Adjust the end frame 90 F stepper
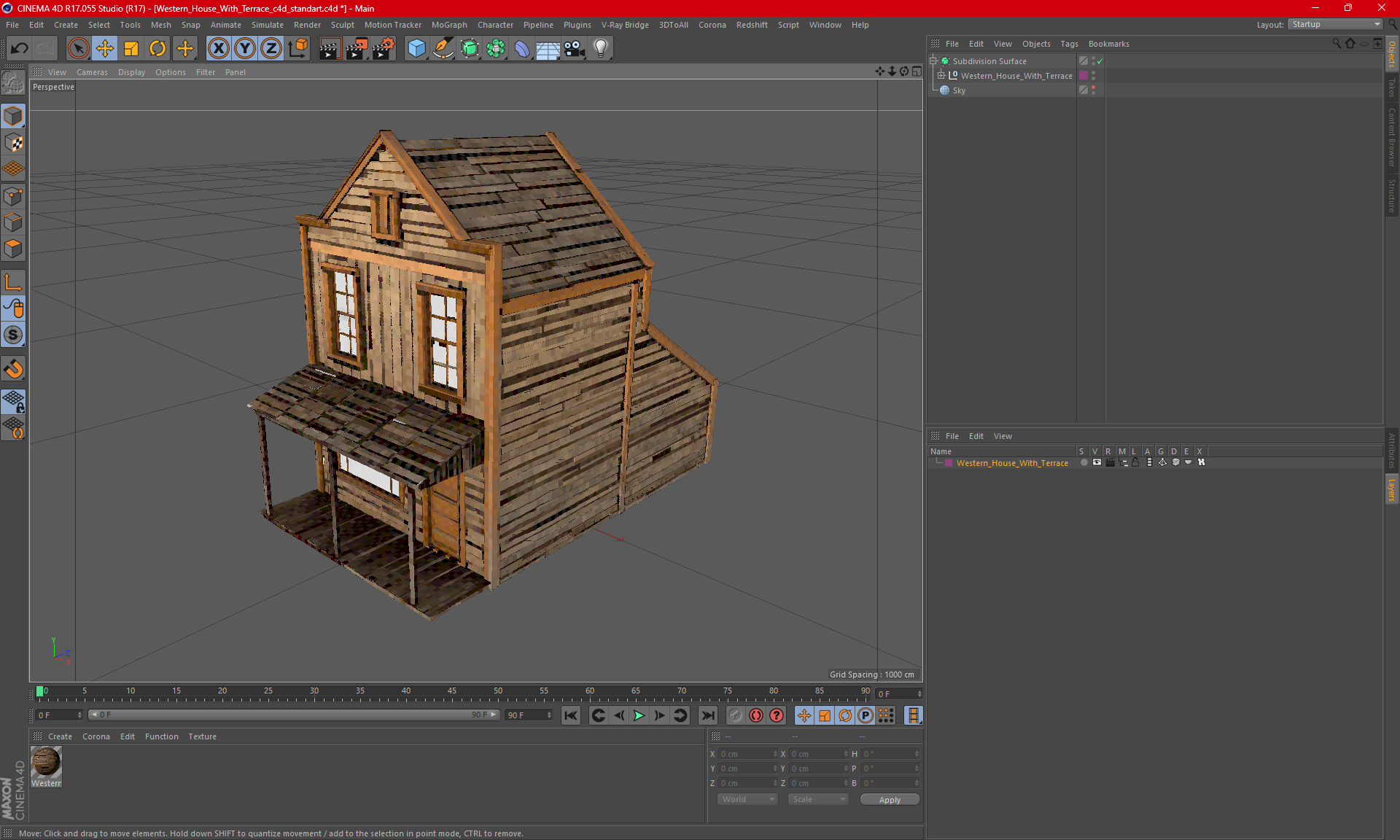Screen dimensions: 1400x840 pyautogui.click(x=549, y=715)
